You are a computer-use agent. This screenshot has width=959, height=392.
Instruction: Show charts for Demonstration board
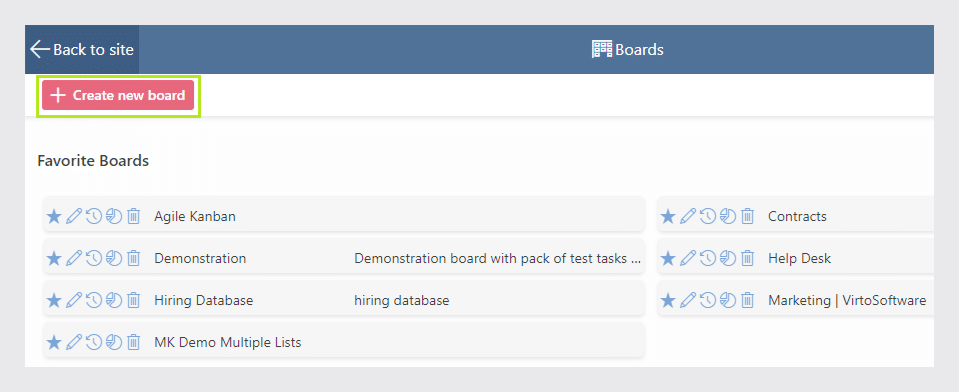(114, 258)
